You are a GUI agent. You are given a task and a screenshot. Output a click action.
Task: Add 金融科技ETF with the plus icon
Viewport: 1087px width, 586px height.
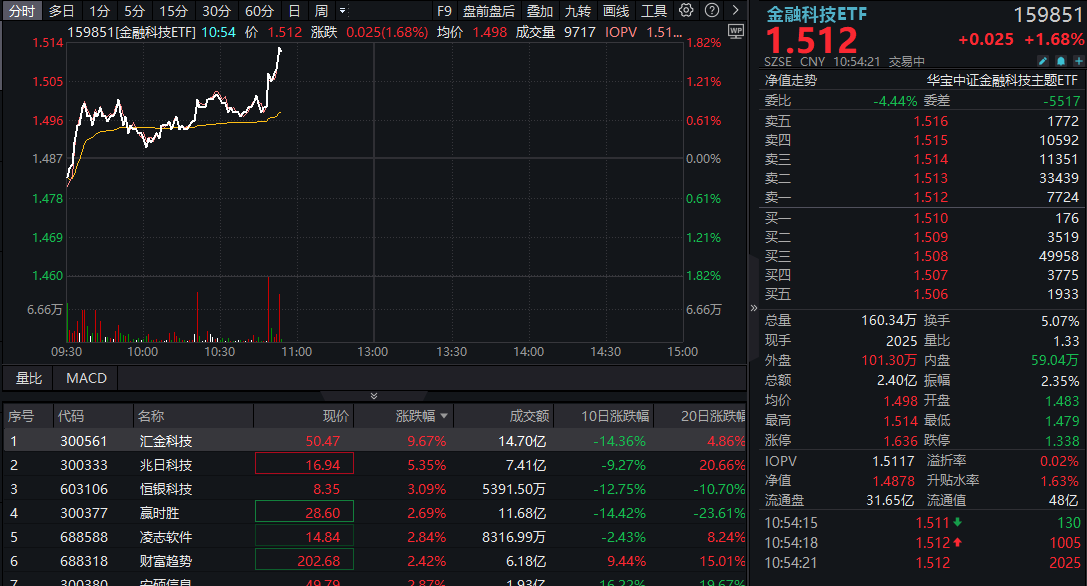click(x=1079, y=60)
